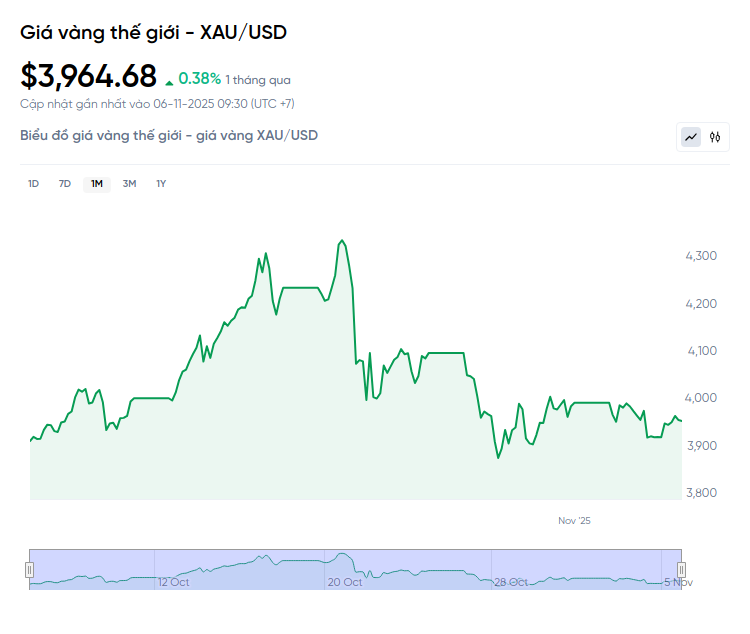
Task: Click the 28 Oct marker in navigator
Action: pyautogui.click(x=510, y=582)
